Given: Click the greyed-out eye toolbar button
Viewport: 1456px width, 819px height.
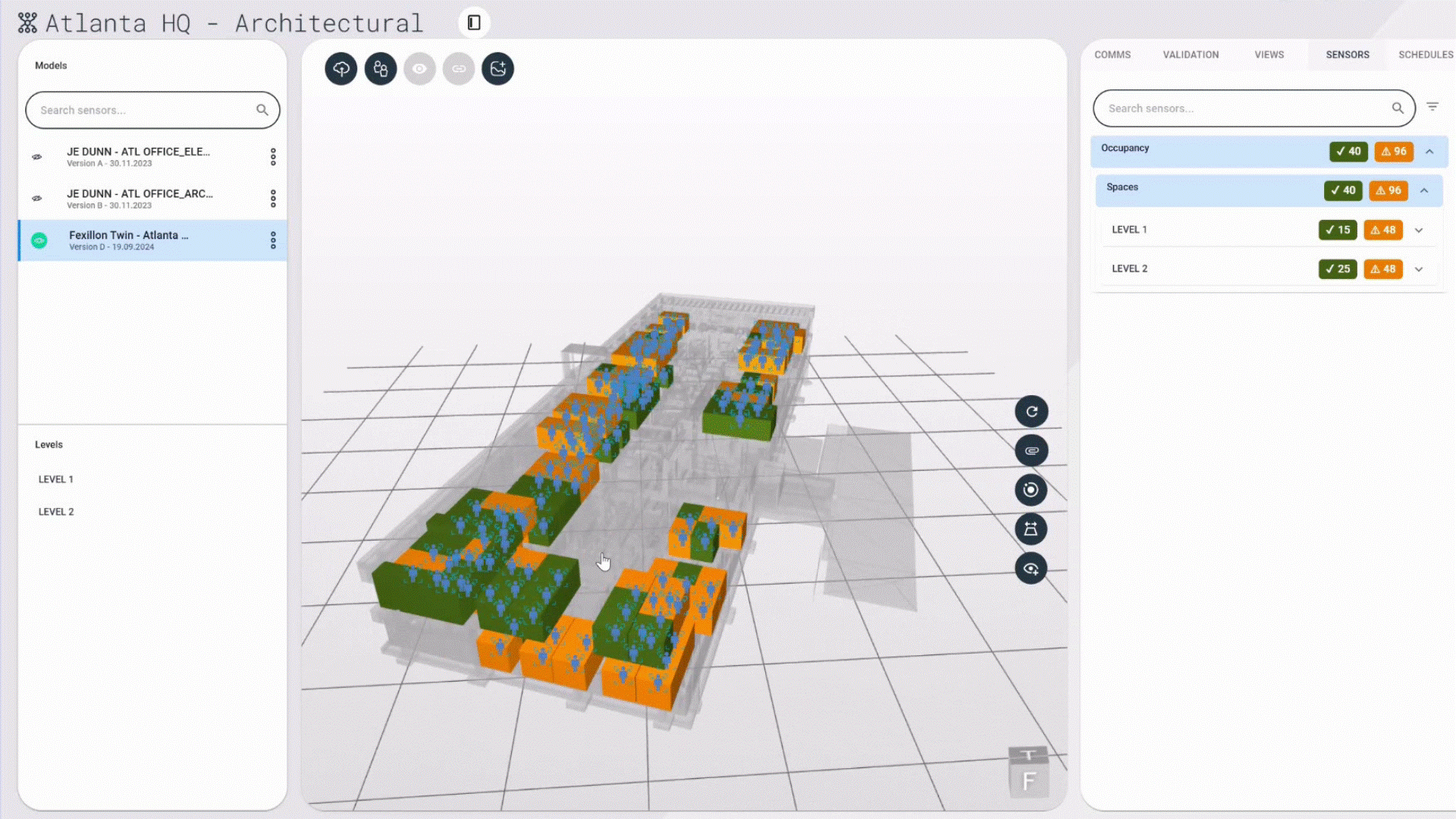Looking at the screenshot, I should (419, 69).
